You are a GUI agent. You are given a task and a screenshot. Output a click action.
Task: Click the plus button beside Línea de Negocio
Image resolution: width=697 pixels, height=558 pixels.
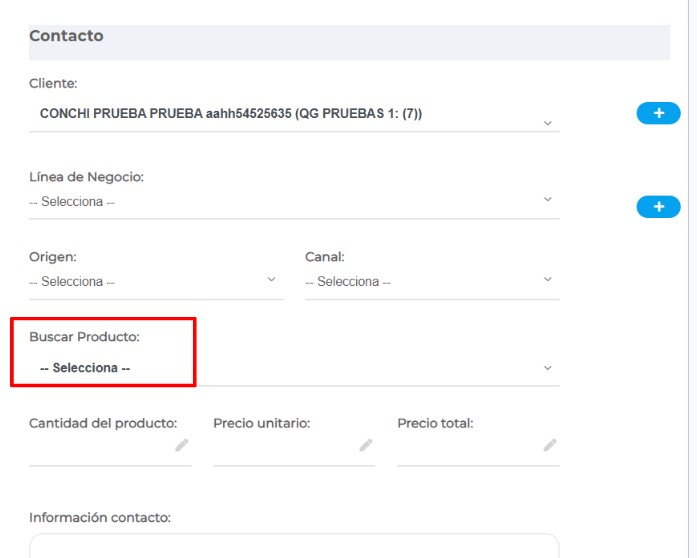[658, 207]
